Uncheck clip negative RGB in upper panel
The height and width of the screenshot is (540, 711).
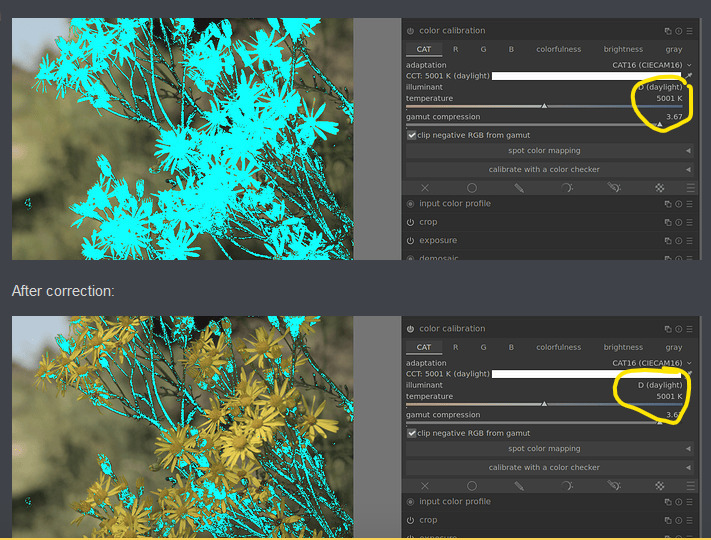412,135
